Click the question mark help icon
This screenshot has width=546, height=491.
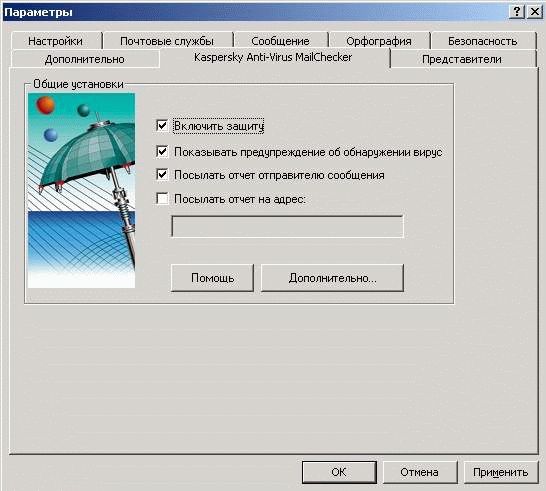[x=517, y=12]
